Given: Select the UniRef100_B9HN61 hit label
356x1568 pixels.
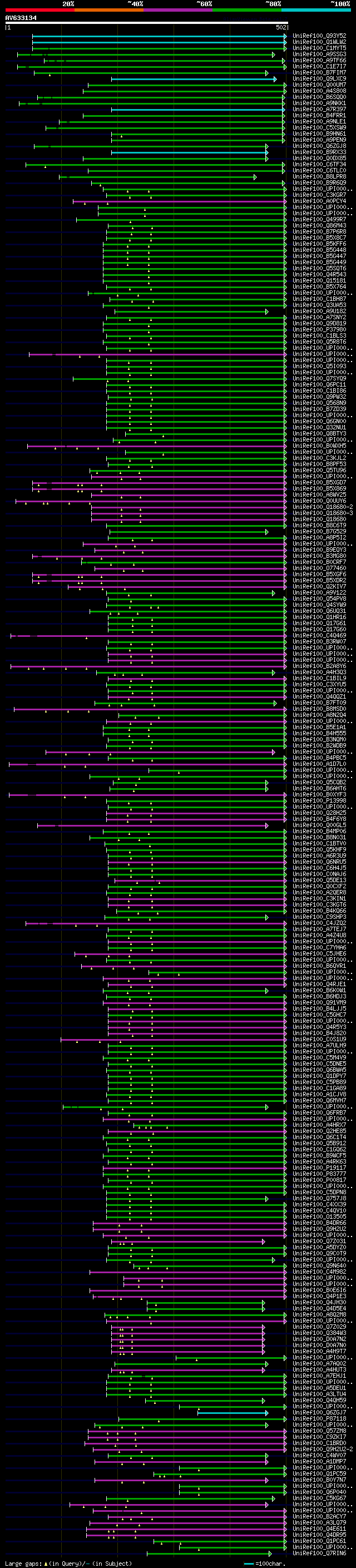Looking at the screenshot, I should [319, 134].
